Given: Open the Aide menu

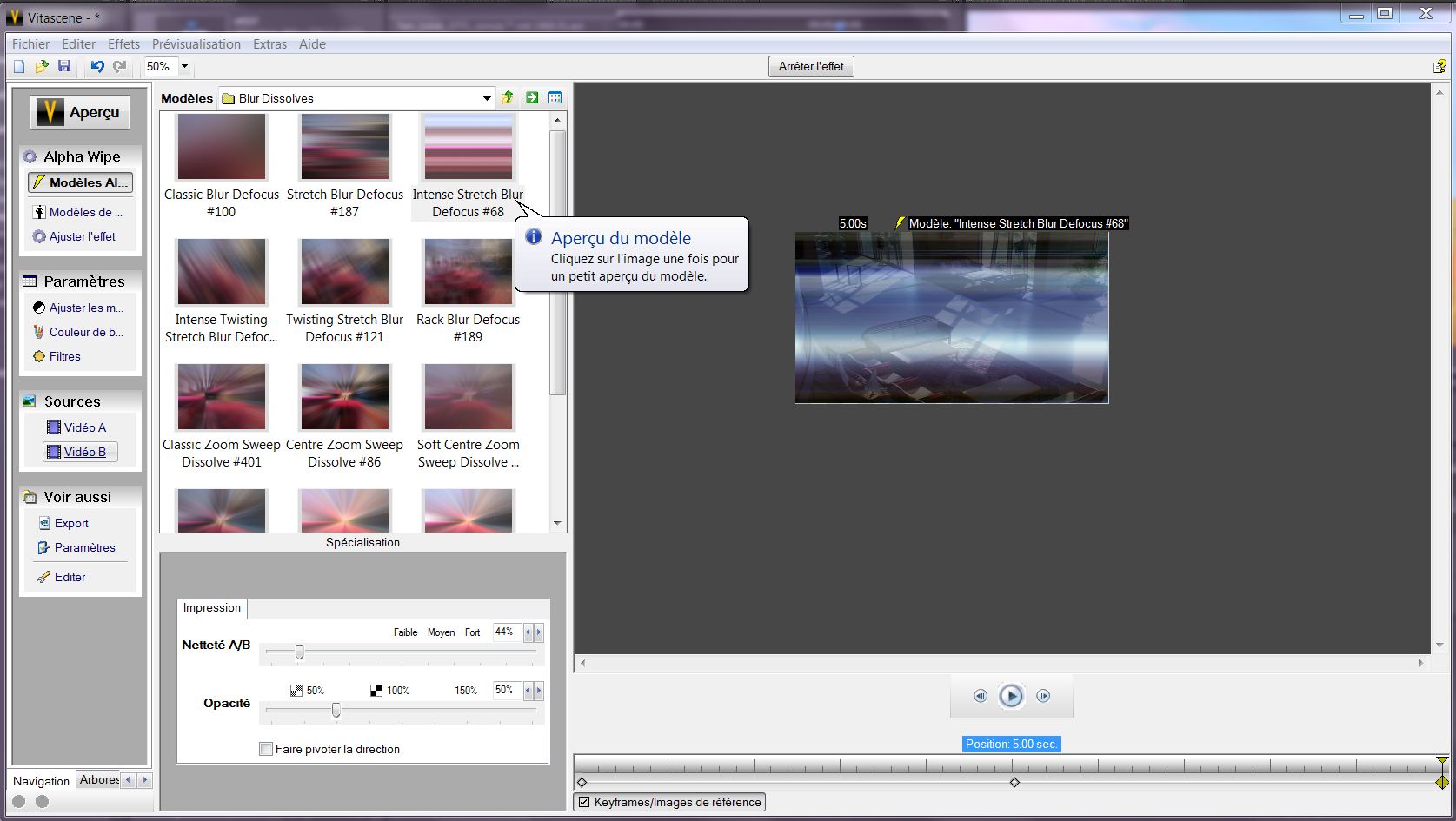Looking at the screenshot, I should click(312, 43).
